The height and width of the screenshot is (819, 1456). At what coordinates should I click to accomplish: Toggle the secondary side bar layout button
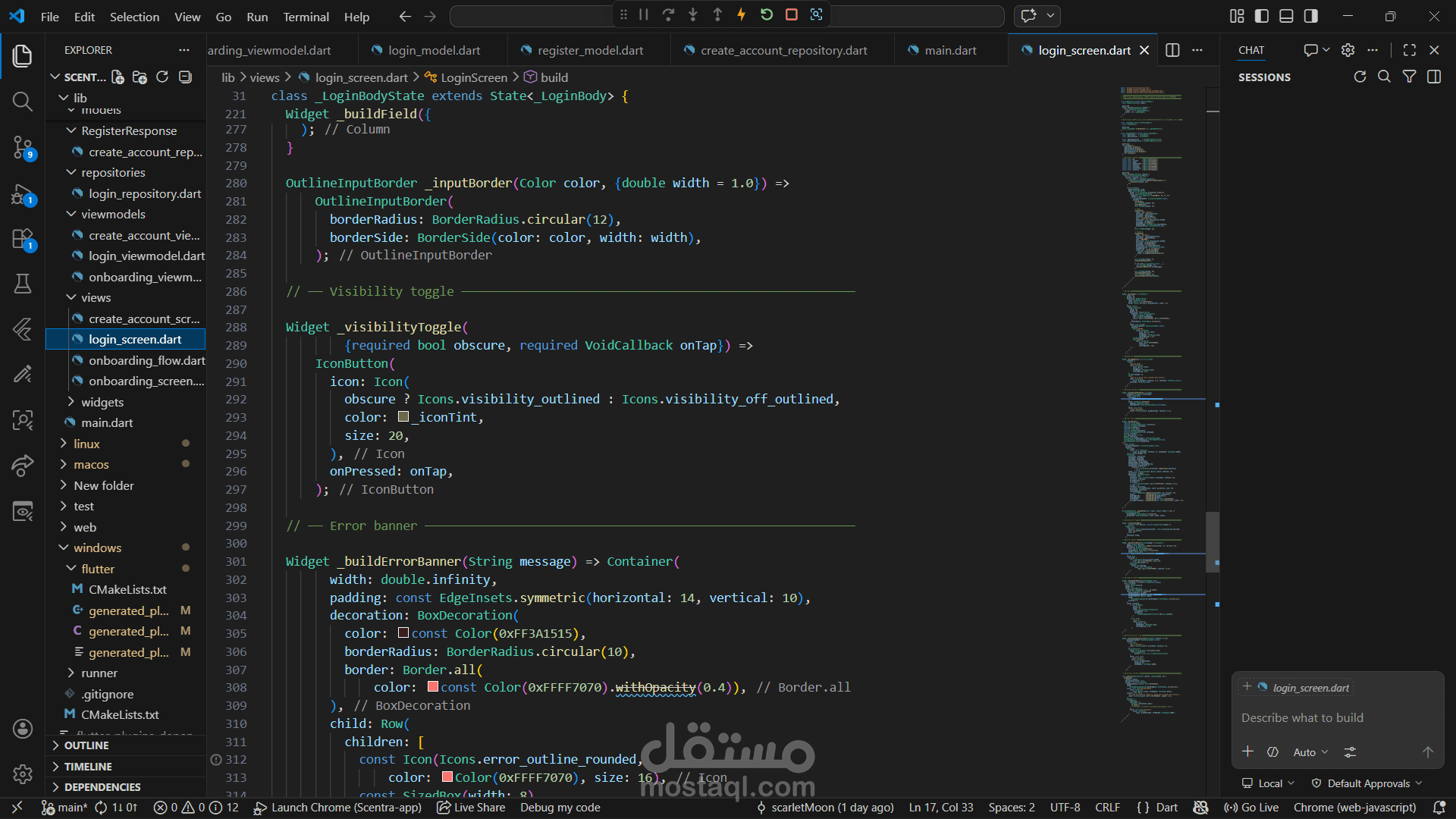click(1310, 16)
